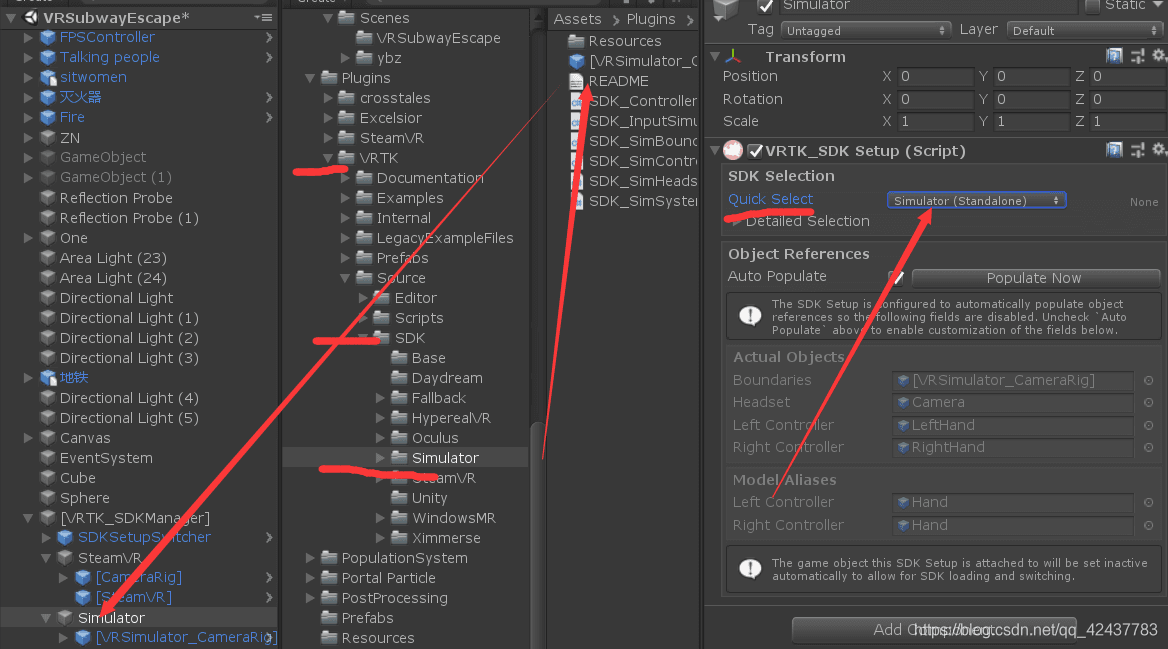Collapse the SteamVR hierarchy arrow

pyautogui.click(x=46, y=557)
